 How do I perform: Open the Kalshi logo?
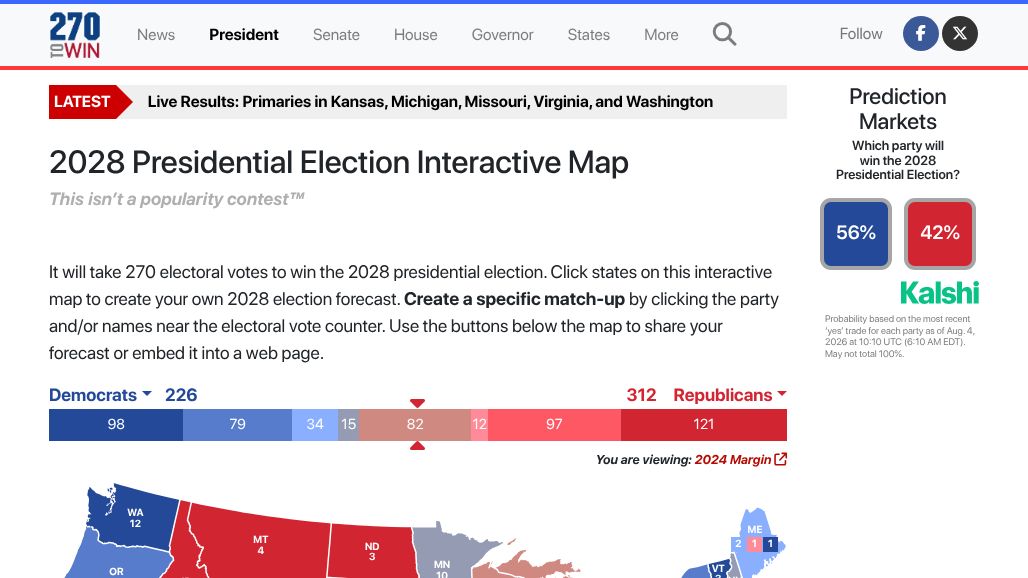[x=939, y=293]
